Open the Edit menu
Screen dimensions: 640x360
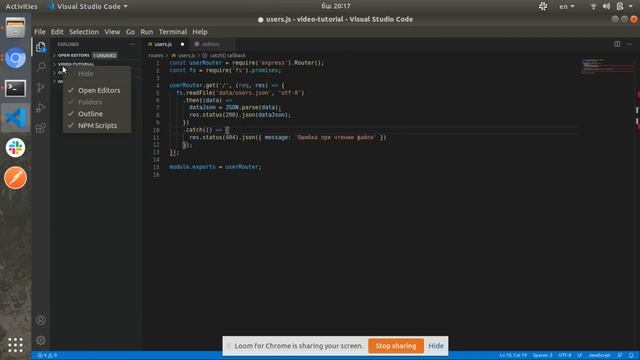point(57,32)
